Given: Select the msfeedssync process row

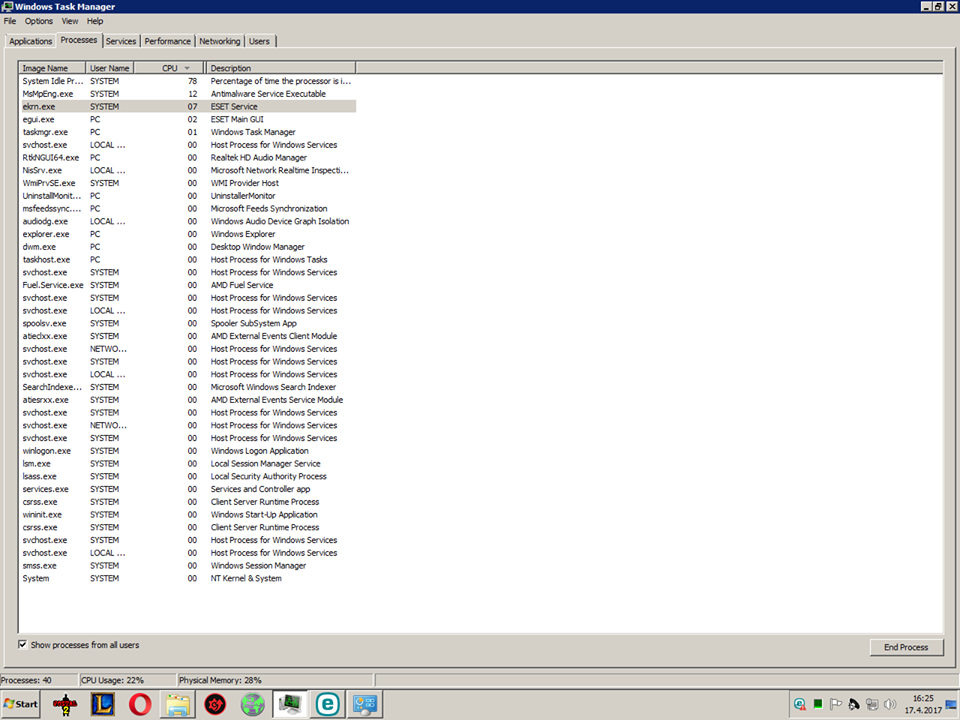Looking at the screenshot, I should [x=187, y=209].
